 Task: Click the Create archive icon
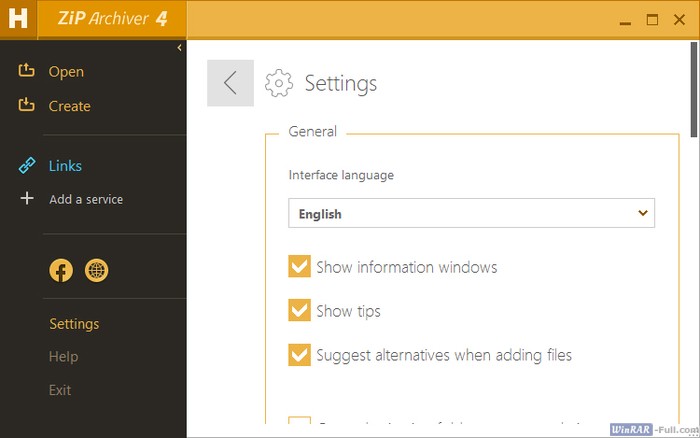tap(27, 105)
